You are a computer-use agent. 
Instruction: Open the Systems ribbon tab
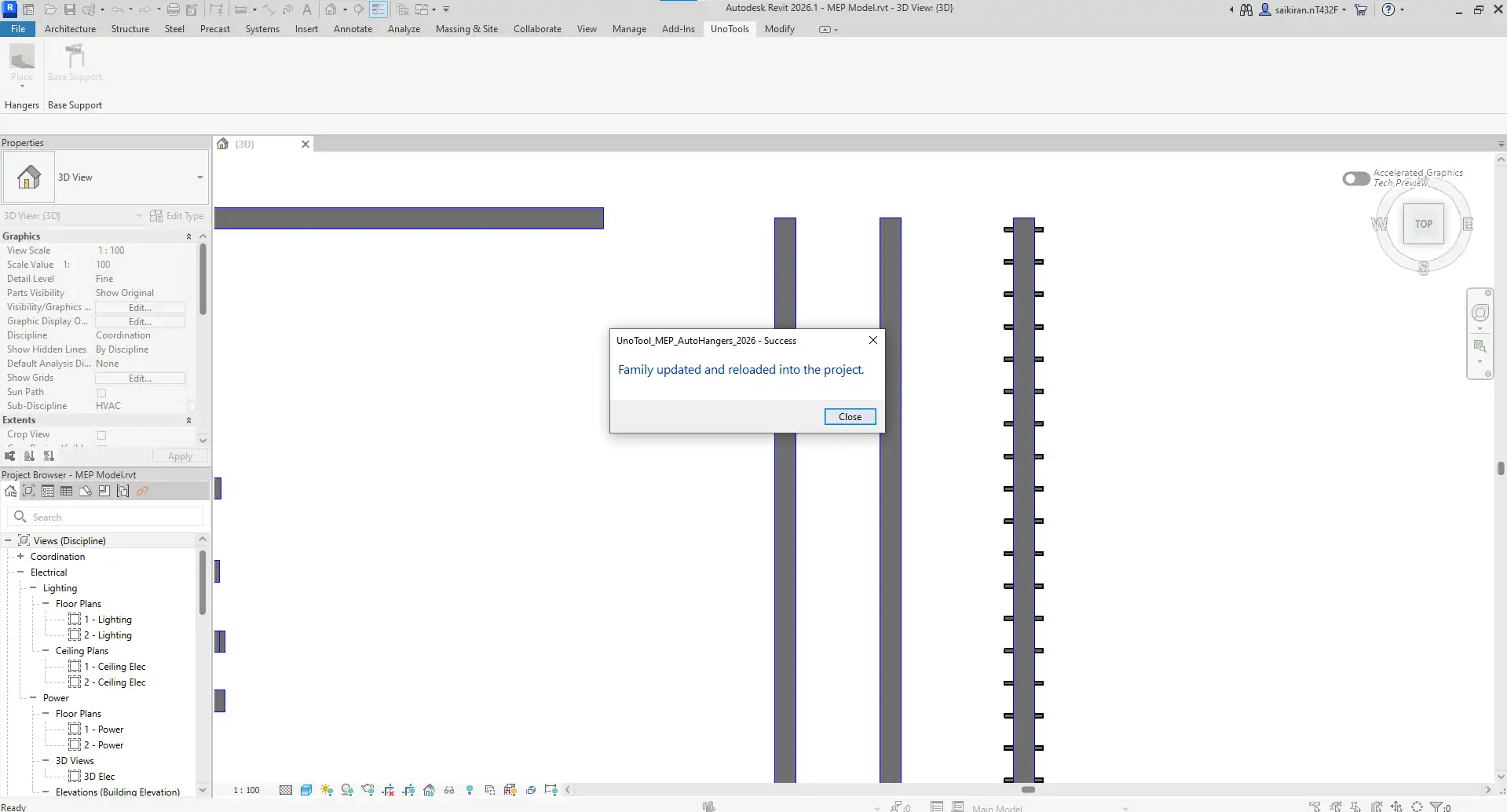(262, 29)
